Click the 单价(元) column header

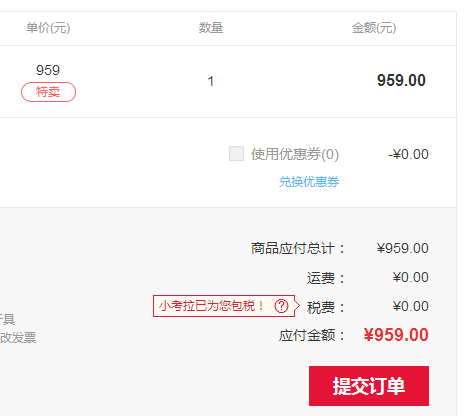click(x=48, y=28)
